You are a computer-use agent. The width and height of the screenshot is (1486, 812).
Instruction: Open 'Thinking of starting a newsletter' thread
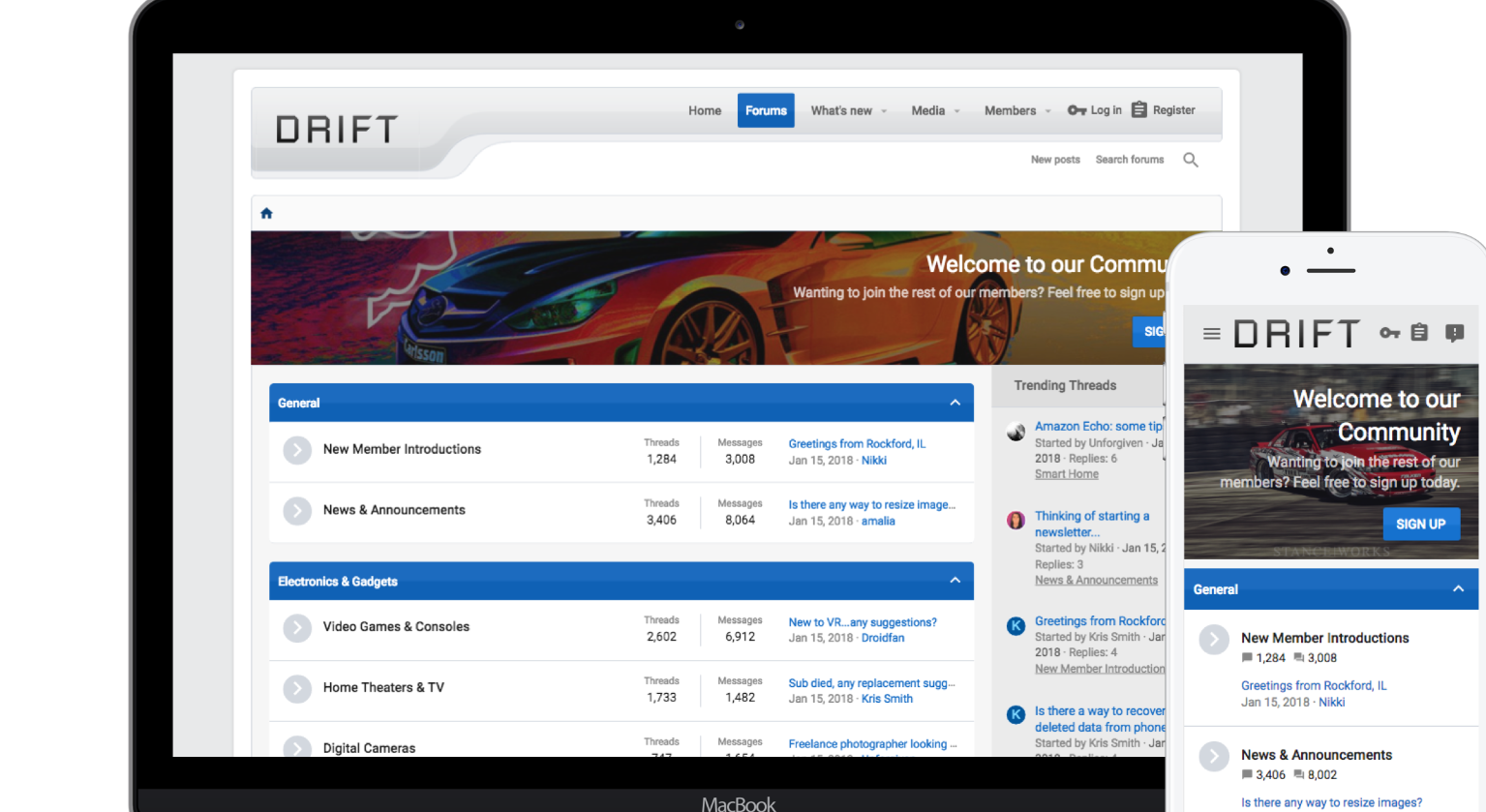pos(1092,525)
